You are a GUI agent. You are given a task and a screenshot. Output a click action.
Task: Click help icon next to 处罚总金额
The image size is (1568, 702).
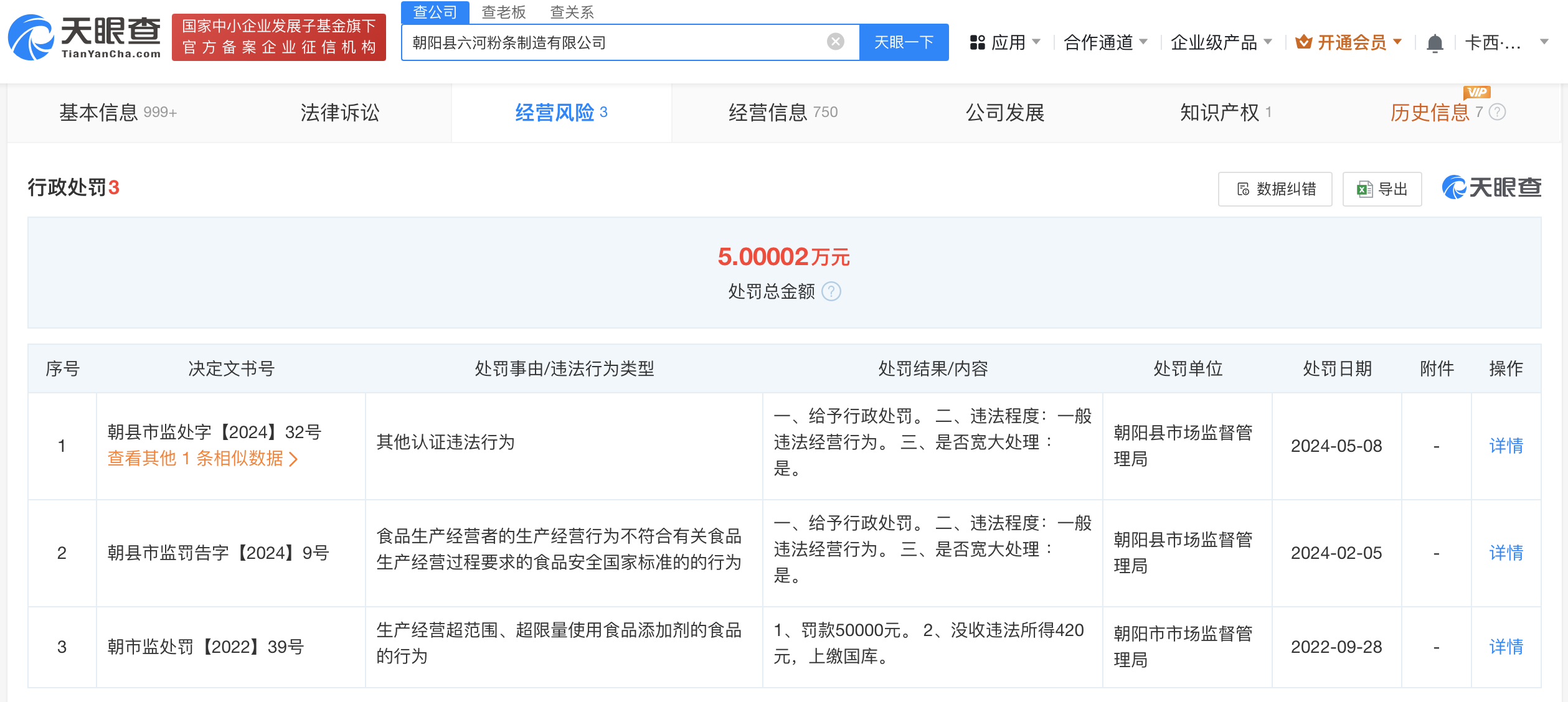(x=831, y=291)
